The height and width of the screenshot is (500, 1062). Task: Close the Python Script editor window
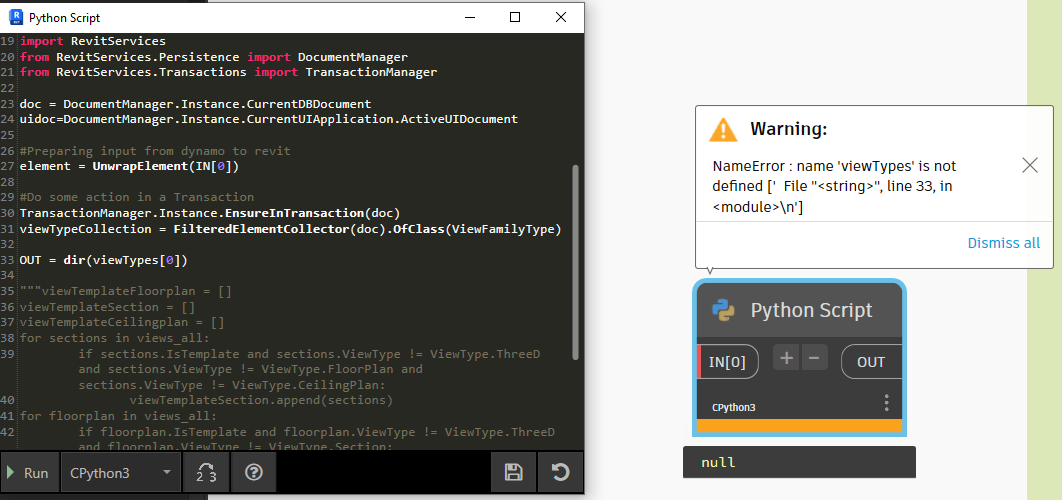561,18
